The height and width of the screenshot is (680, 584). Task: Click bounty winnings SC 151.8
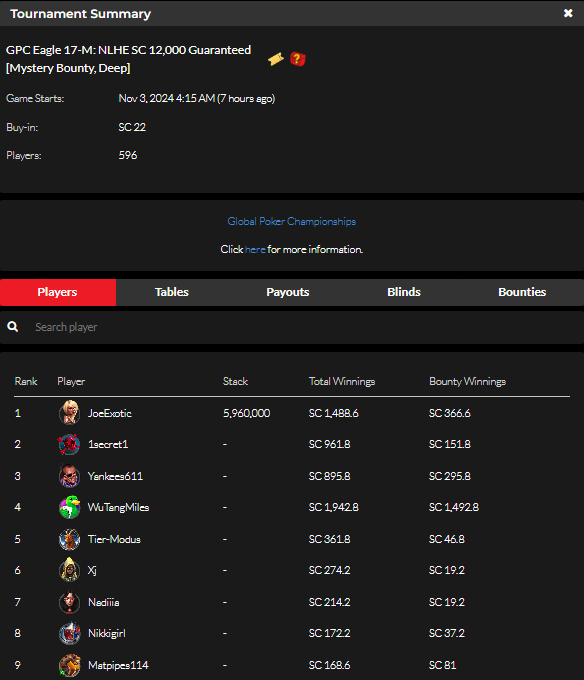[450, 444]
